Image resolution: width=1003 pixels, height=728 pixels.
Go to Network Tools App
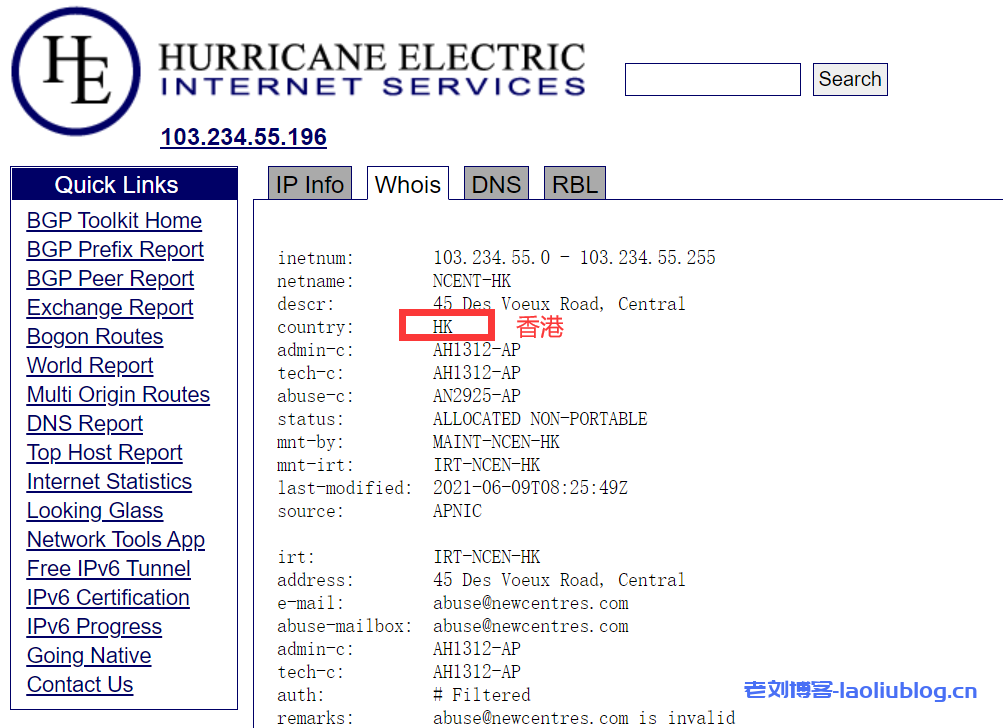(116, 540)
